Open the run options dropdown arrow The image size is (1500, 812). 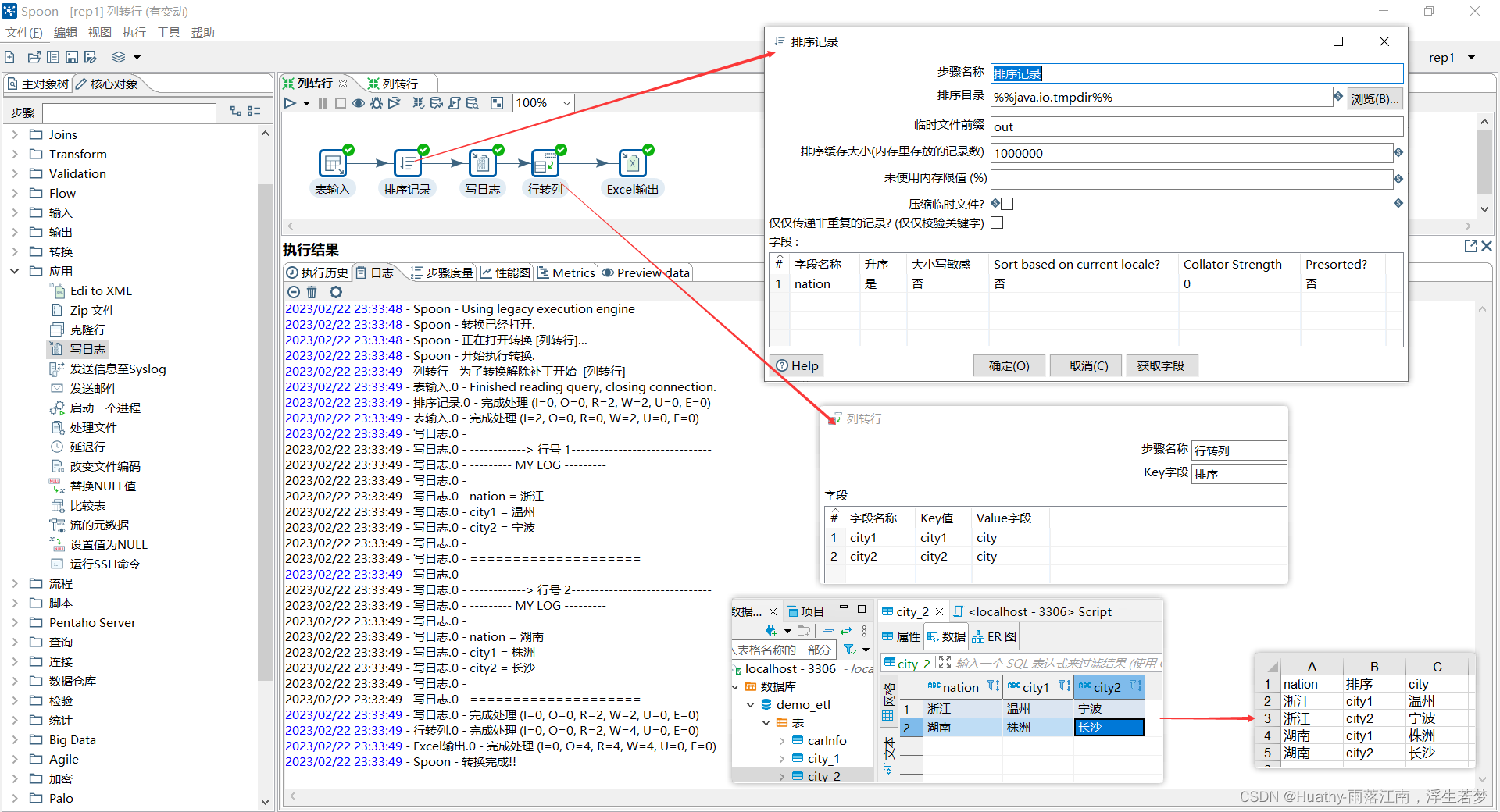pos(306,103)
